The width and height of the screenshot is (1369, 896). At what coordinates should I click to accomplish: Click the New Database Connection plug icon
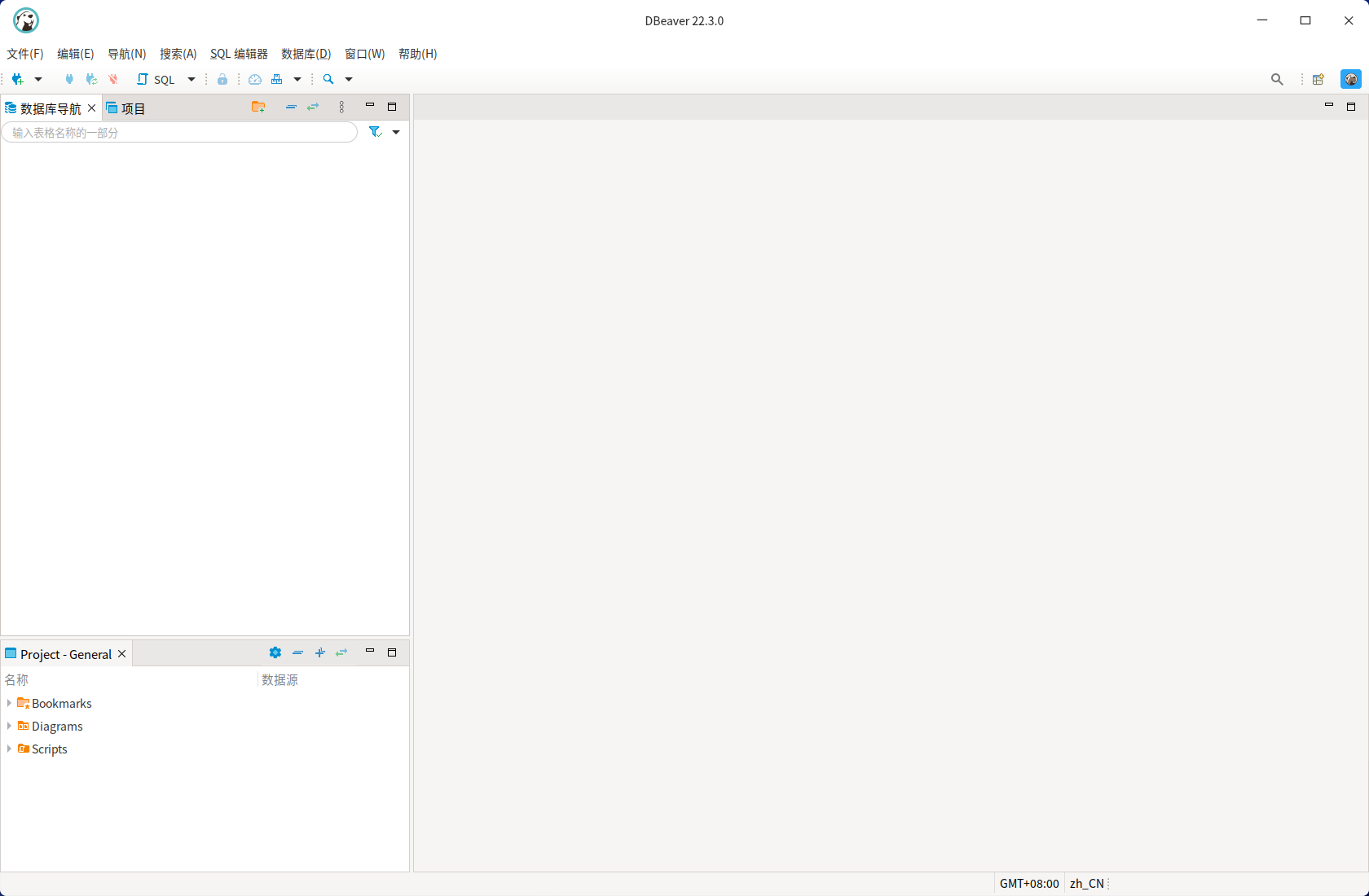click(17, 79)
